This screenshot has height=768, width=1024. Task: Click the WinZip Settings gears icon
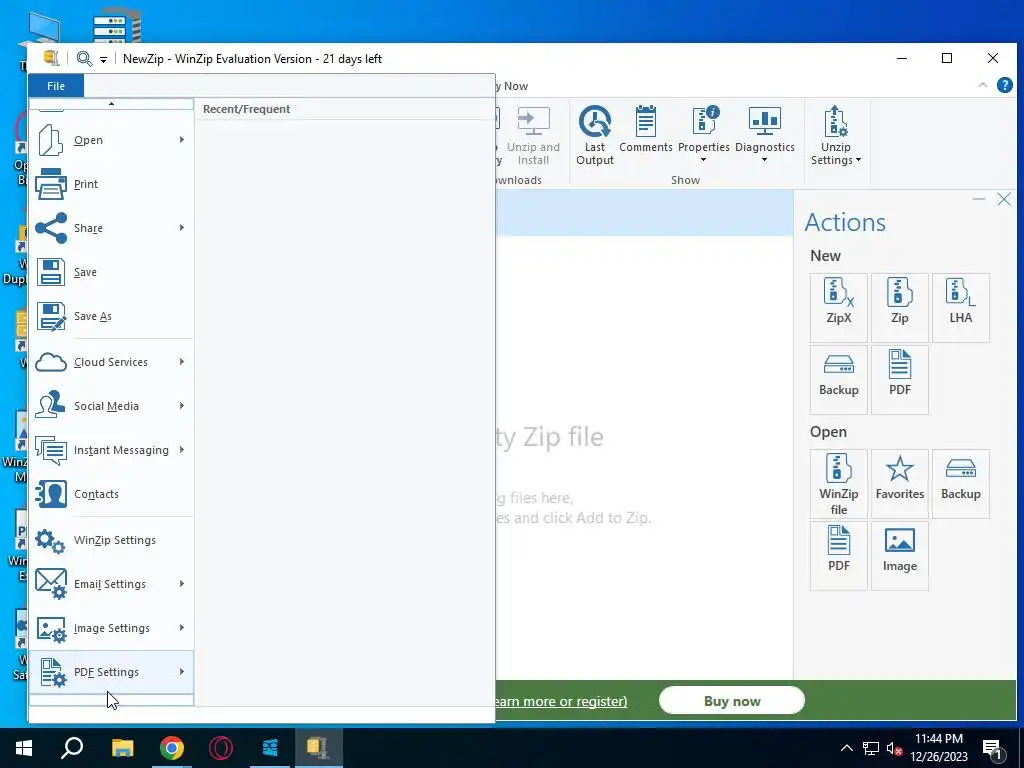coord(50,540)
